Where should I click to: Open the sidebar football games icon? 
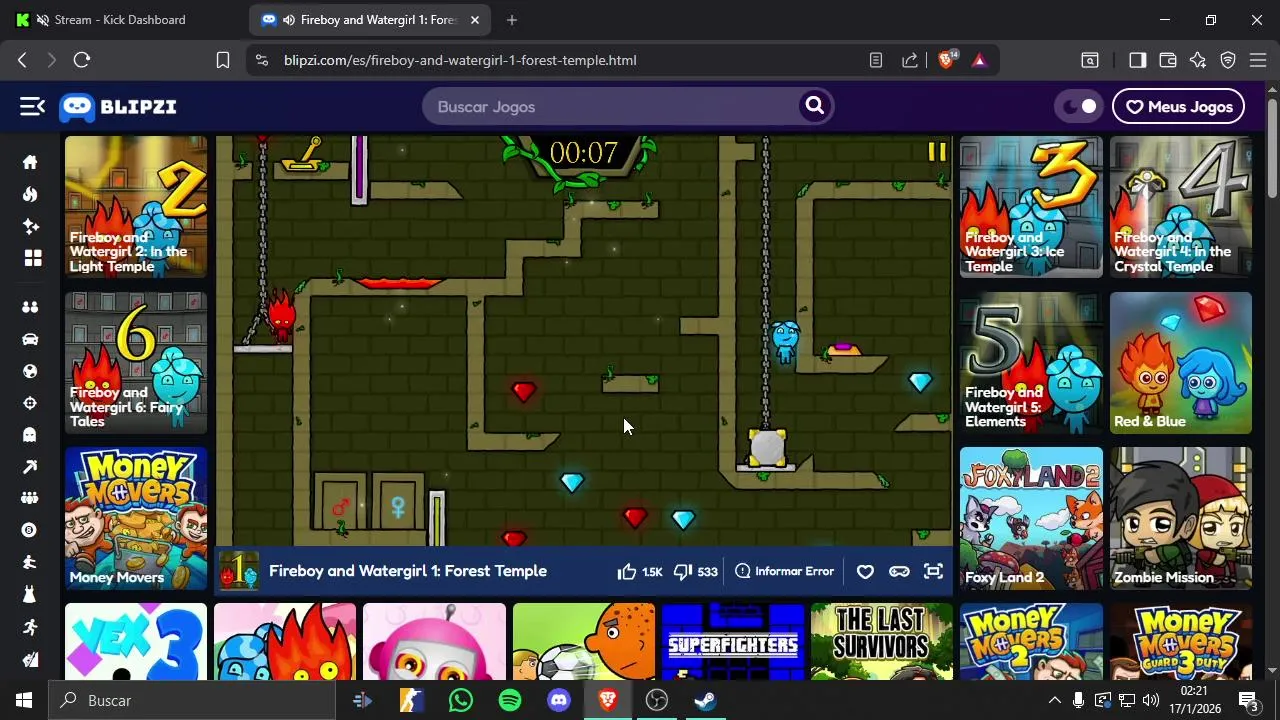click(30, 371)
